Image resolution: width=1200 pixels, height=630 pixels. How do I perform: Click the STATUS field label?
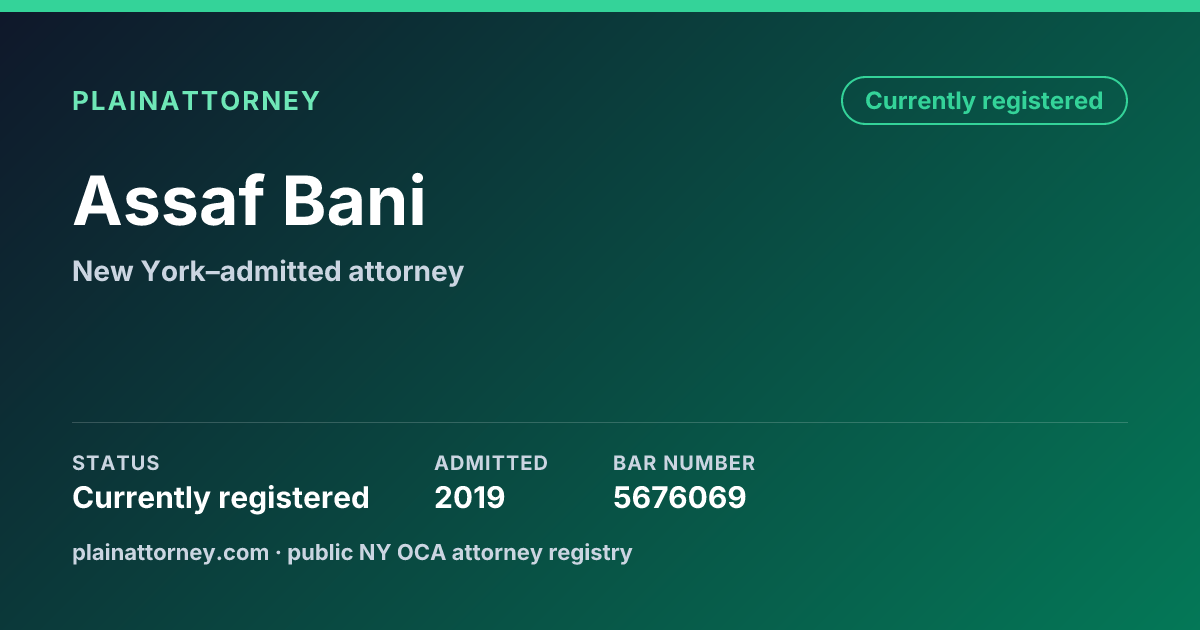[x=116, y=463]
